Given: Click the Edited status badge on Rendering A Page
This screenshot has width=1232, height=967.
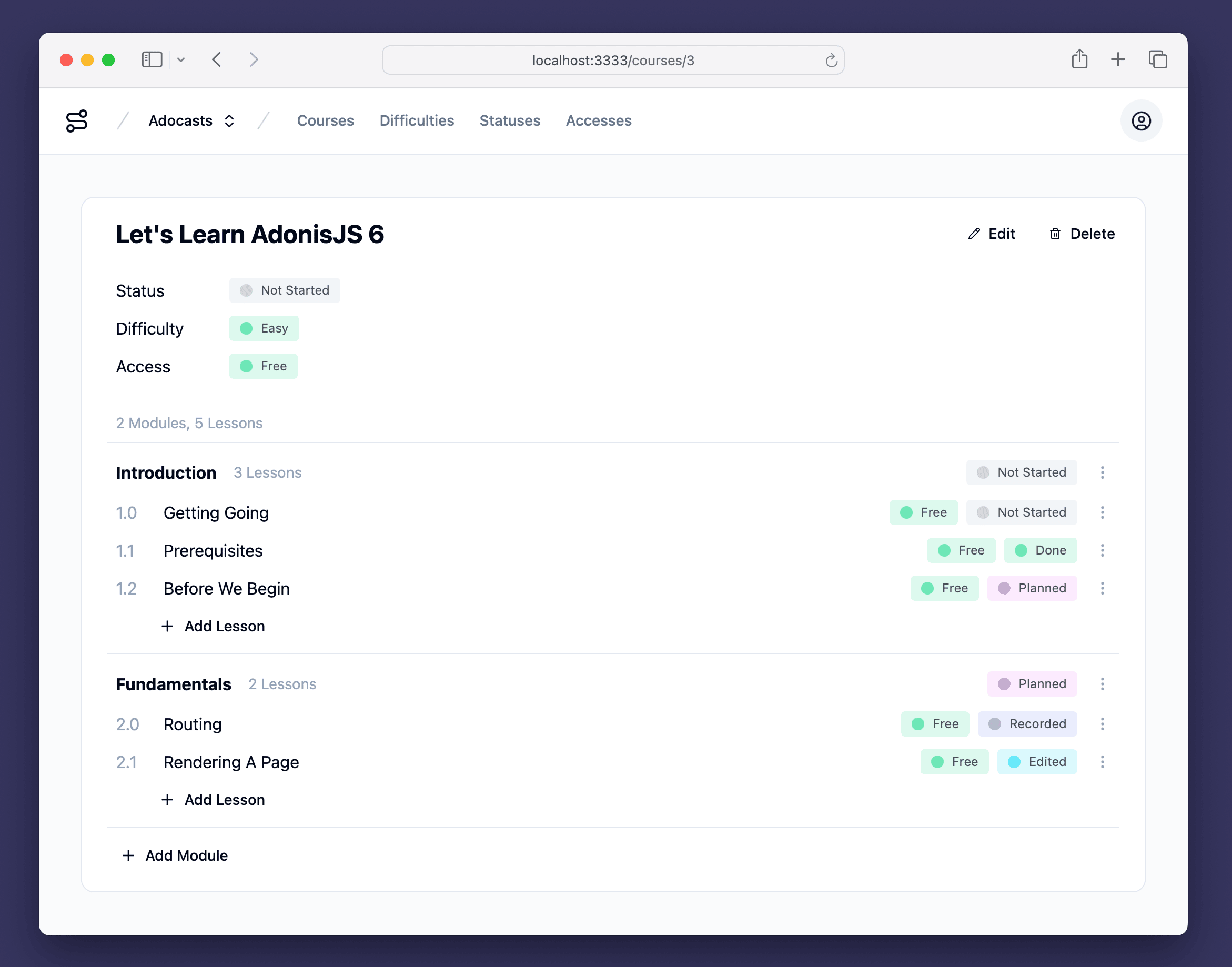Looking at the screenshot, I should pos(1037,761).
